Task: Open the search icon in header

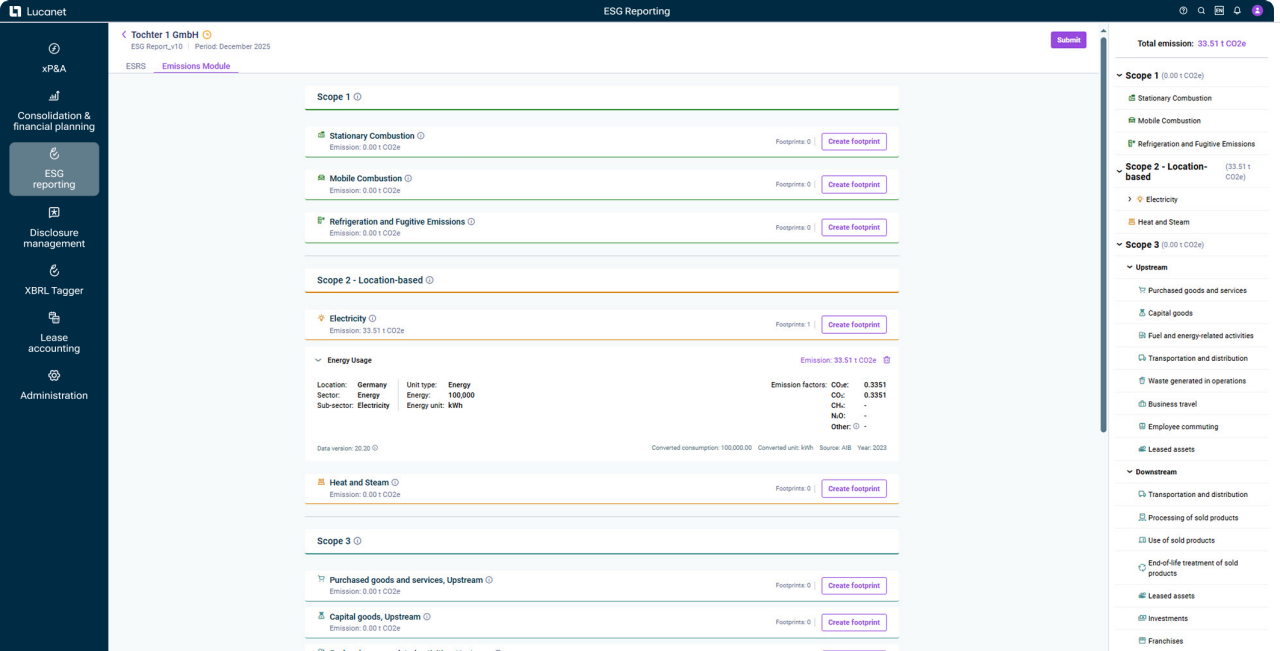Action: tap(1201, 11)
